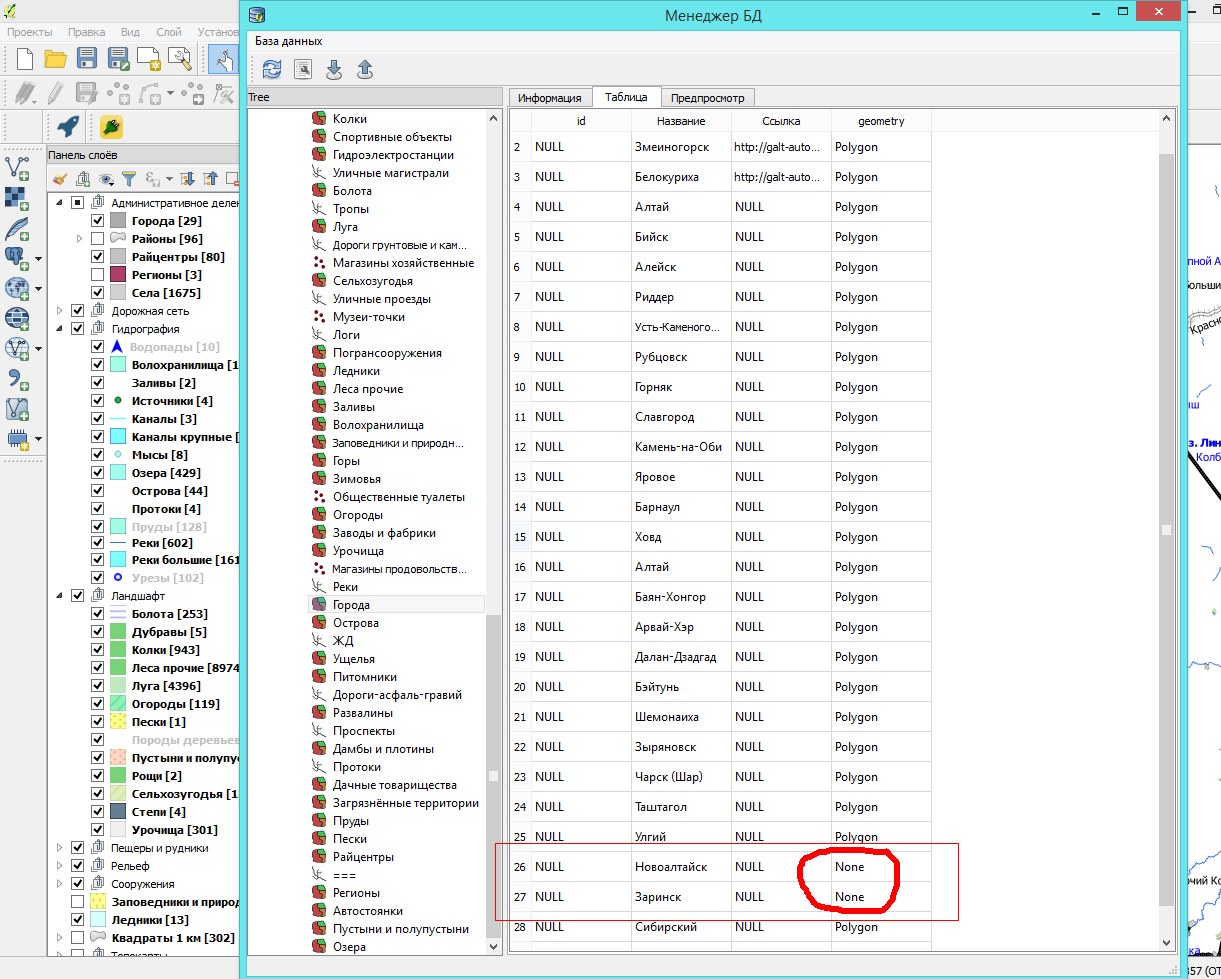Open the Проекты menu
Screen dimensions: 1221x979
pyautogui.click(x=30, y=31)
